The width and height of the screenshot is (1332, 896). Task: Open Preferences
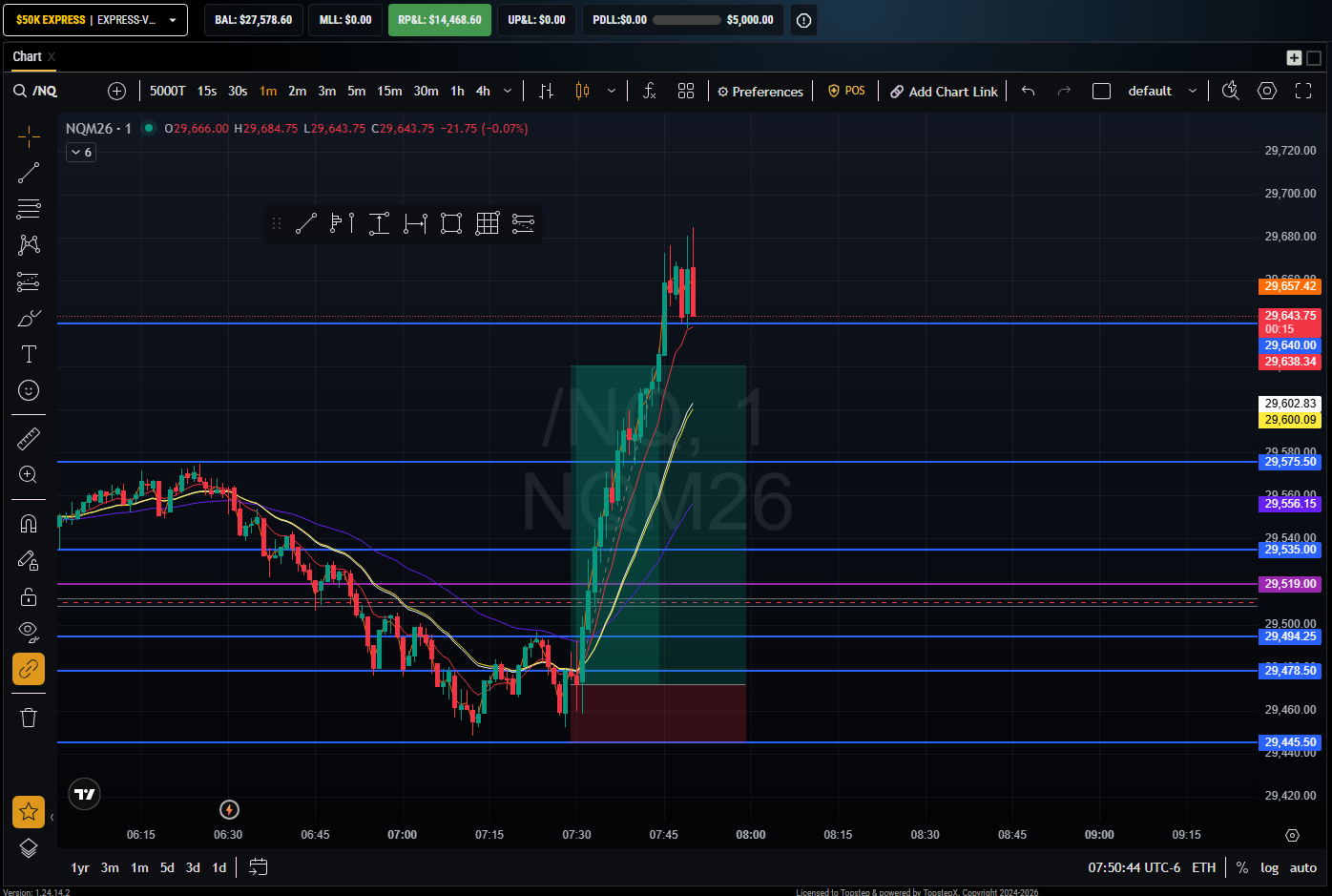(x=760, y=92)
